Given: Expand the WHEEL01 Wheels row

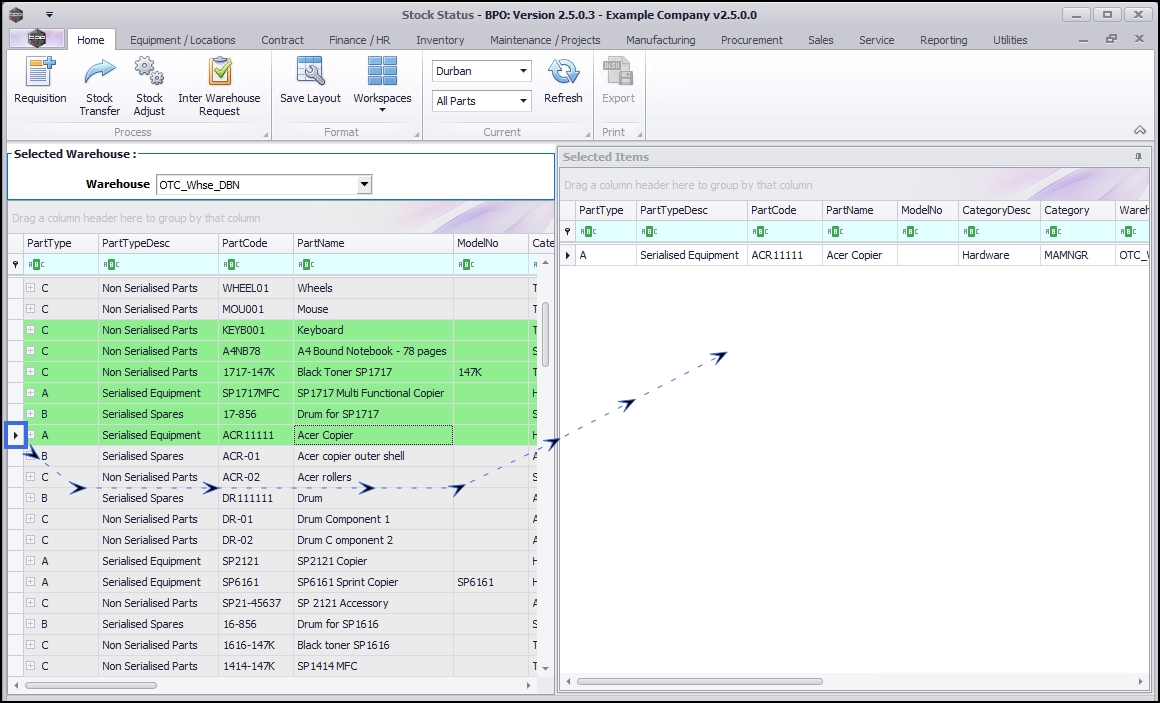Looking at the screenshot, I should [x=30, y=288].
